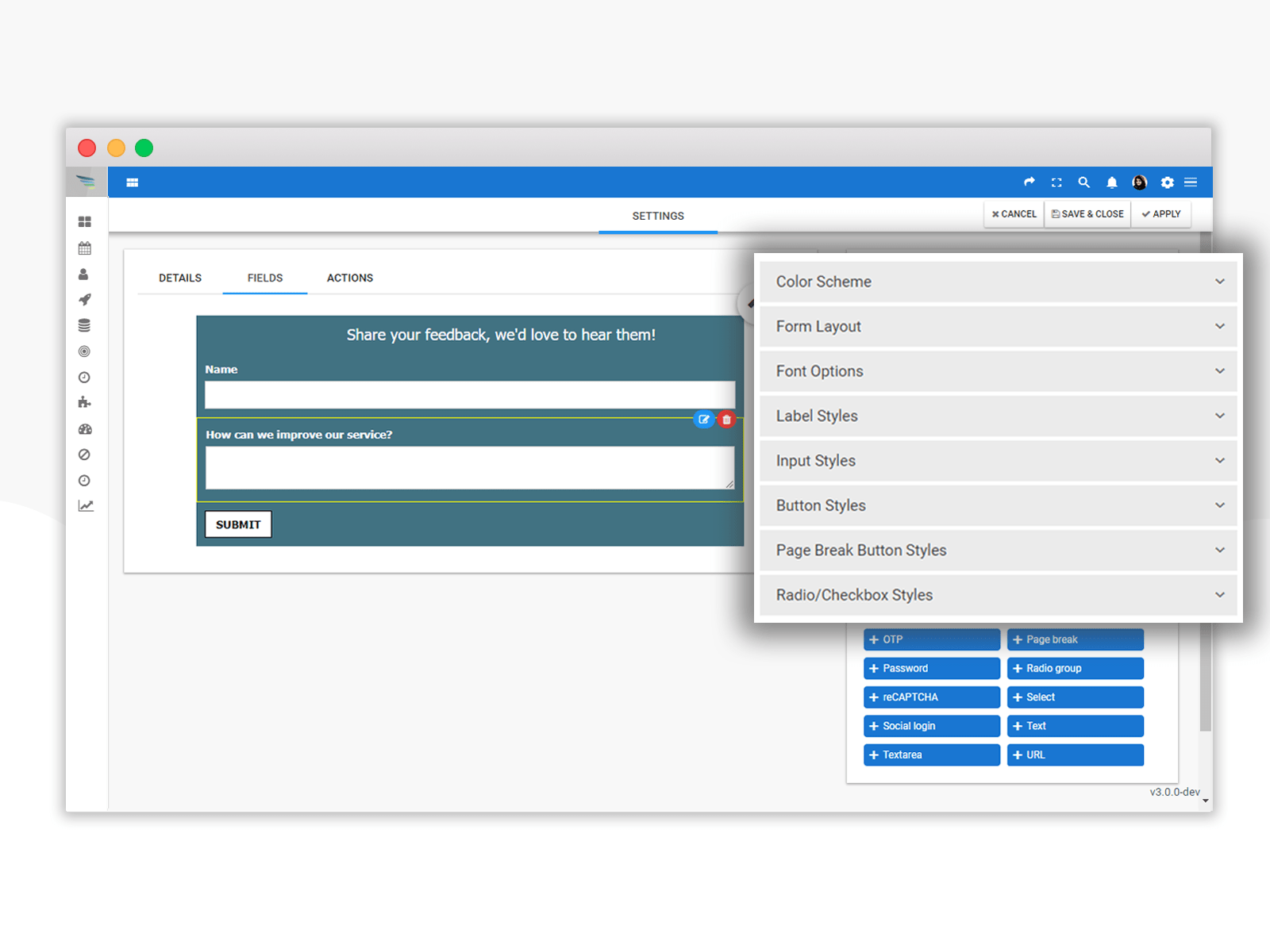Open the bullseye target icon in sidebar
This screenshot has height=952, width=1270.
[x=84, y=351]
